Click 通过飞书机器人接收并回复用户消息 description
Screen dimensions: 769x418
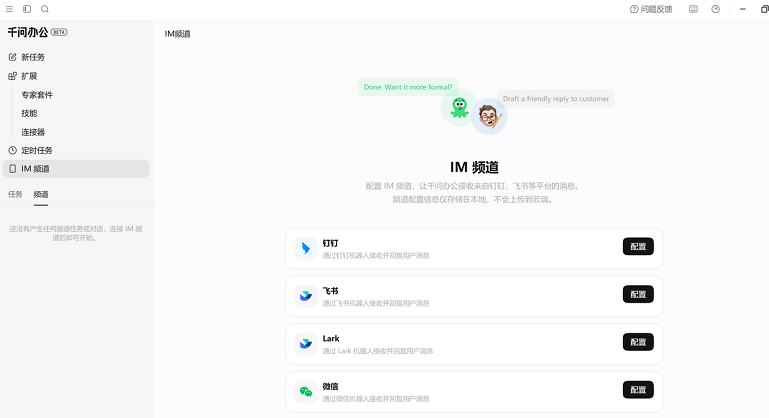click(x=376, y=303)
